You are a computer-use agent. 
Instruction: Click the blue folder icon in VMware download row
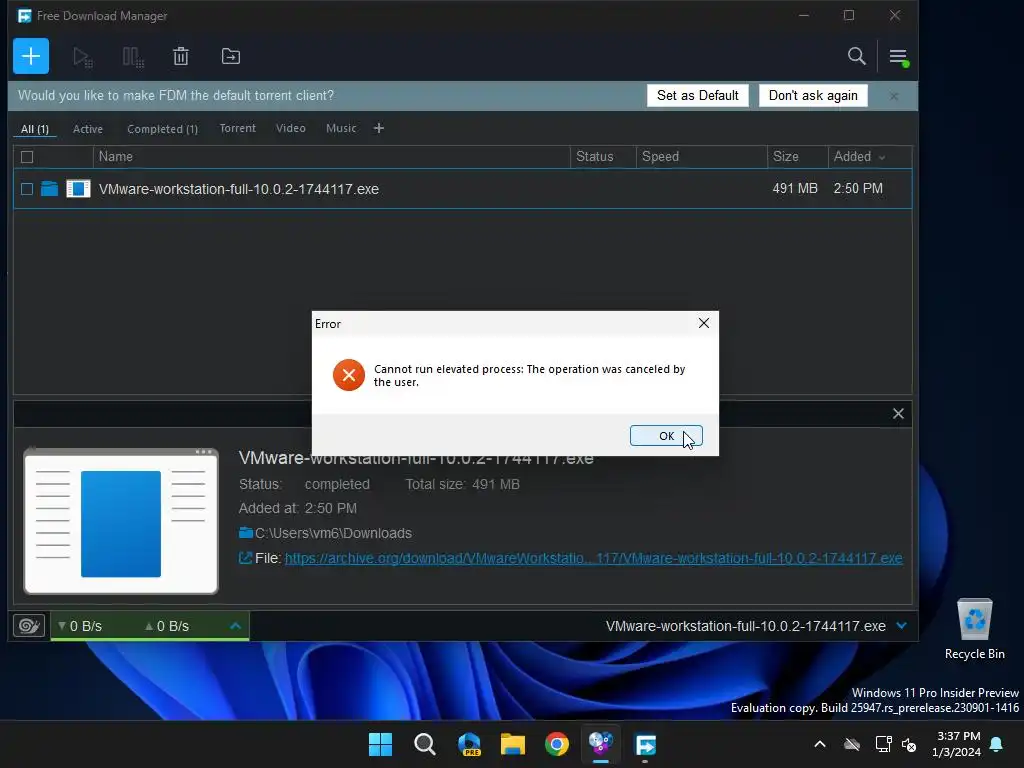click(x=50, y=189)
